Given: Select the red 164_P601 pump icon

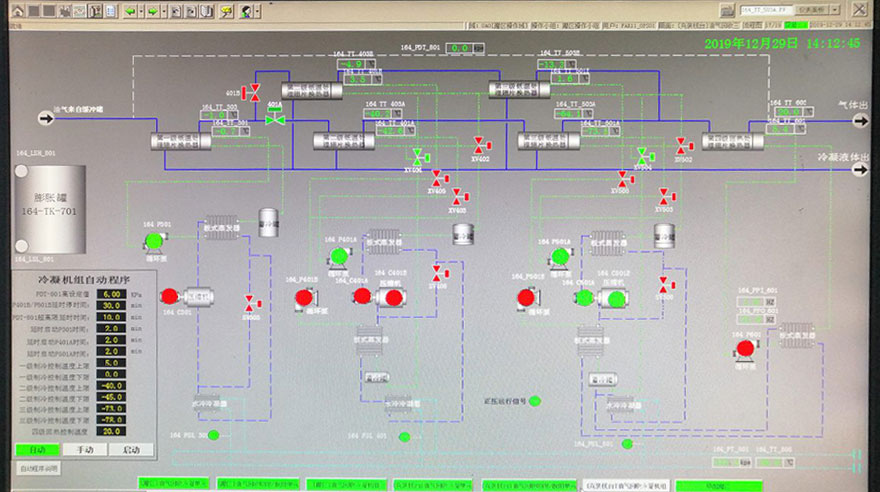Looking at the screenshot, I should tap(744, 348).
